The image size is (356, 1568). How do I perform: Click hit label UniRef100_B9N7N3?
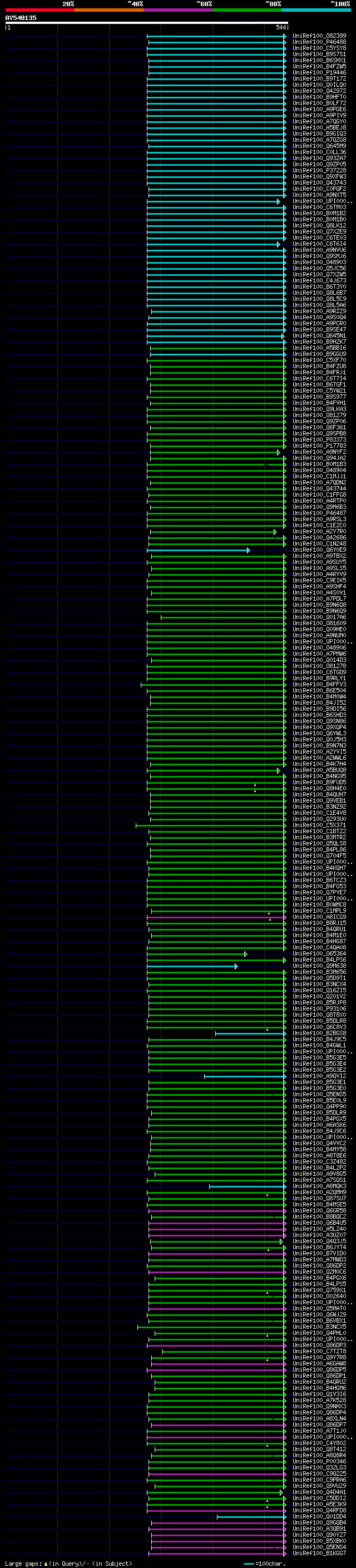319,746
